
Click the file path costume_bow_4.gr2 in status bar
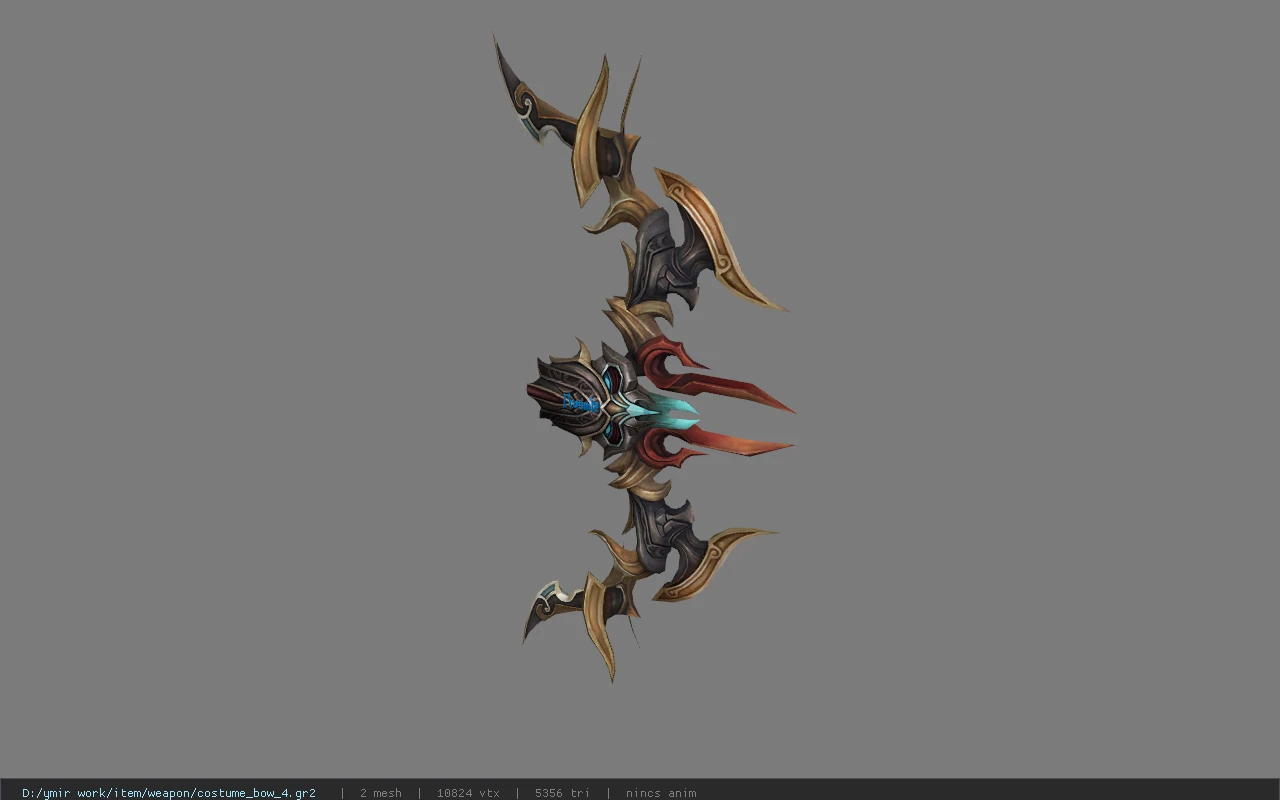169,793
